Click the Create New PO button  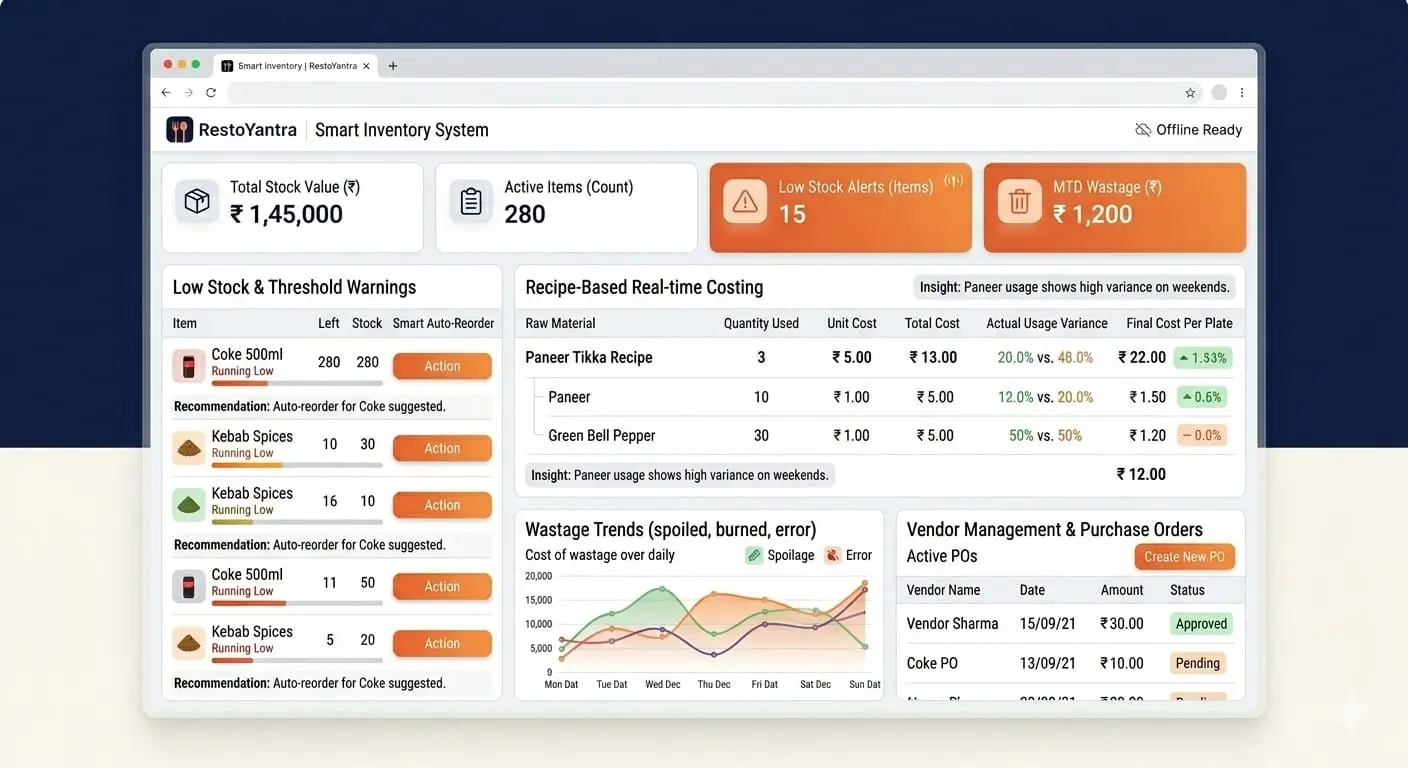1185,556
